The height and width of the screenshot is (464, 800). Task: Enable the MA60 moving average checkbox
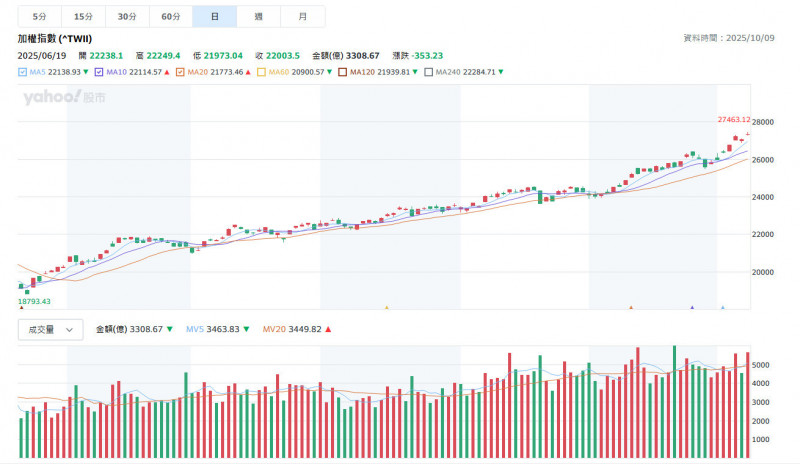coord(261,72)
